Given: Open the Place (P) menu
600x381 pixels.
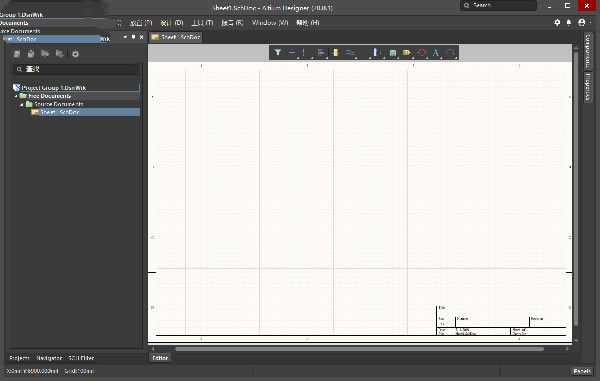Looking at the screenshot, I should pos(141,23).
